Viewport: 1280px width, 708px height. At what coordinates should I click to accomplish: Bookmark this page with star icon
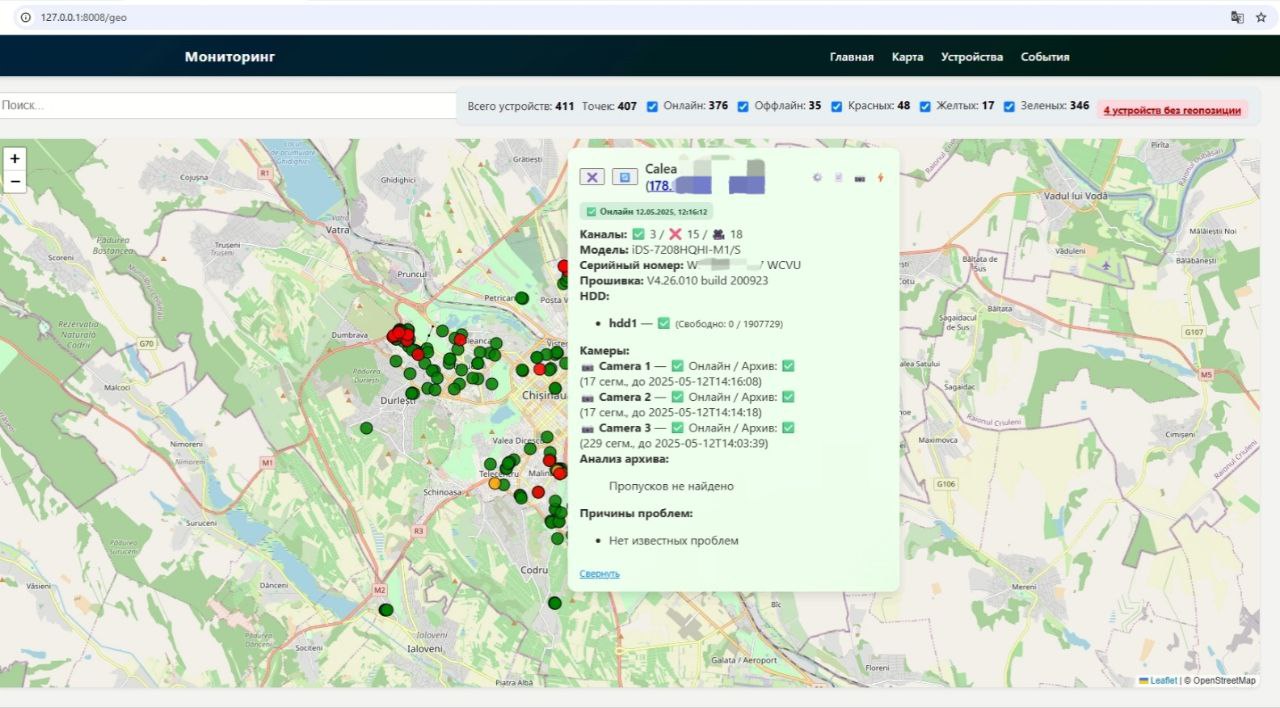coord(1261,17)
